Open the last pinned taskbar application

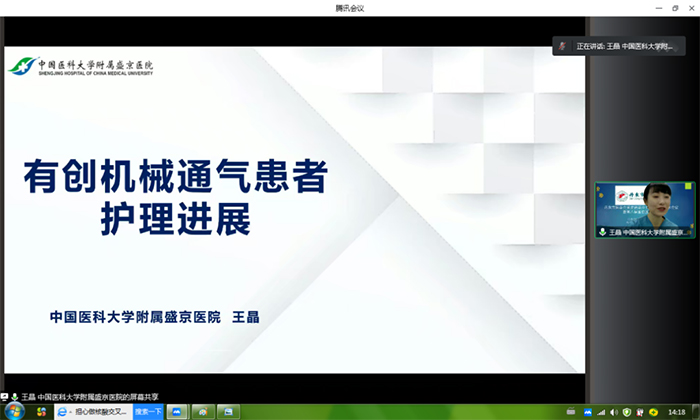229,411
